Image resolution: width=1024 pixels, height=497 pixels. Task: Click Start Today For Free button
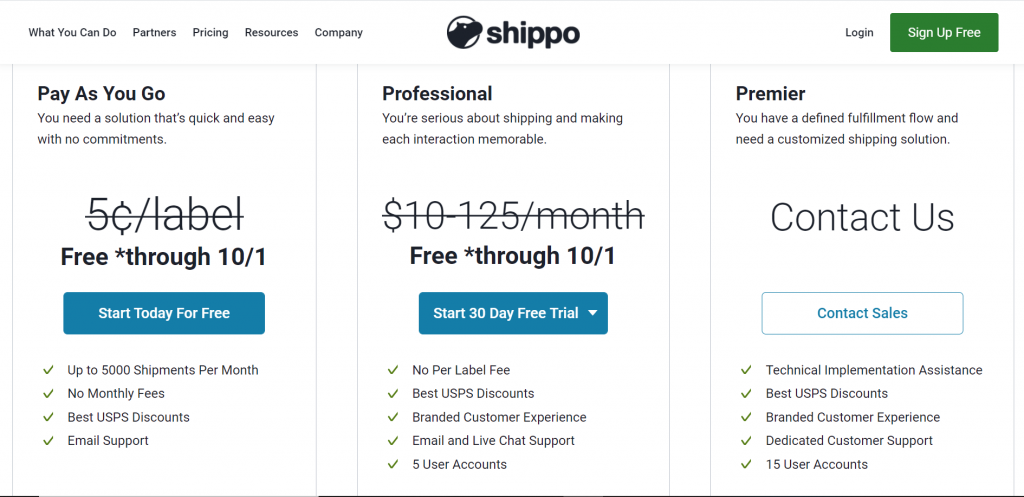click(x=164, y=313)
